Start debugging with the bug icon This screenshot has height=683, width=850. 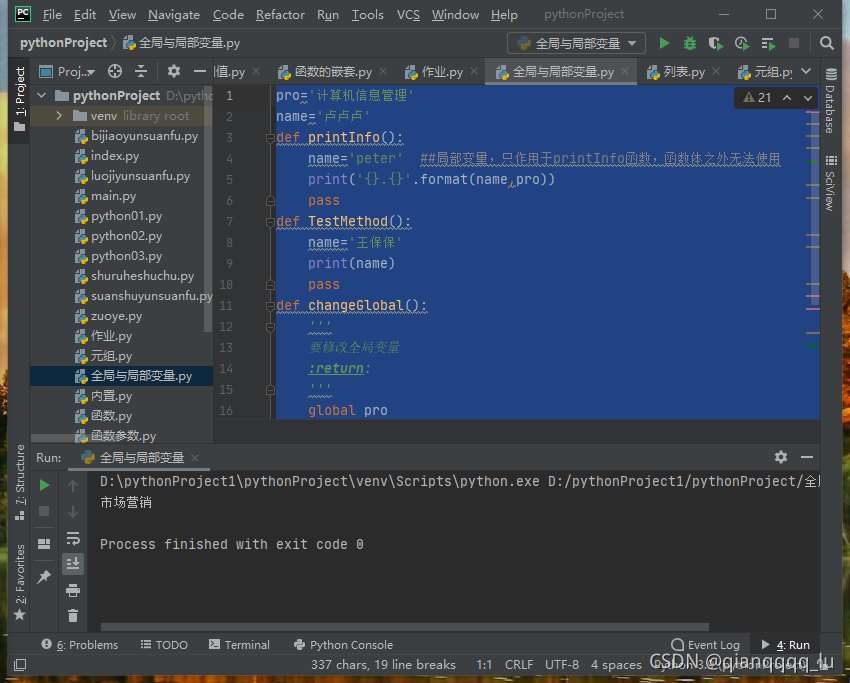690,43
